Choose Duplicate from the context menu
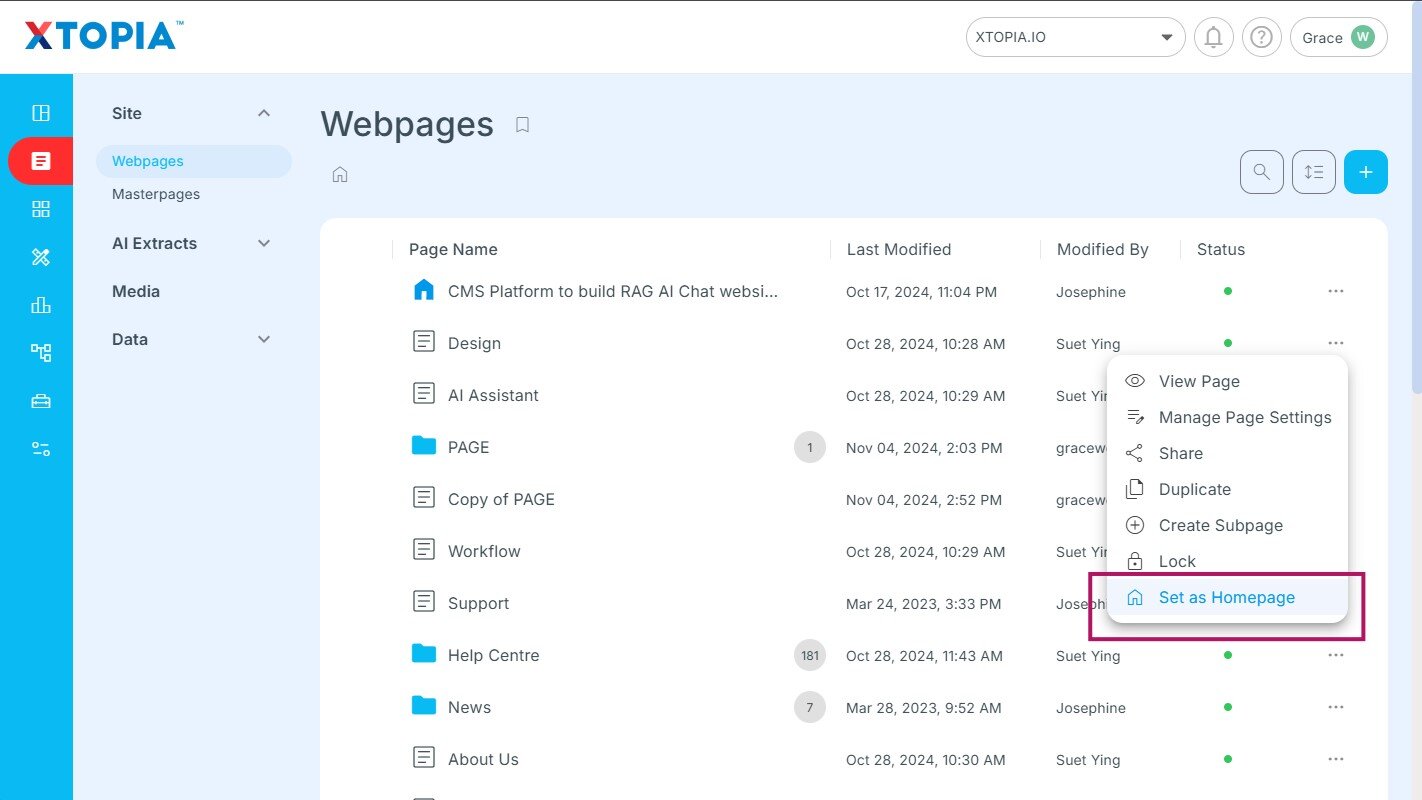 coord(1194,490)
